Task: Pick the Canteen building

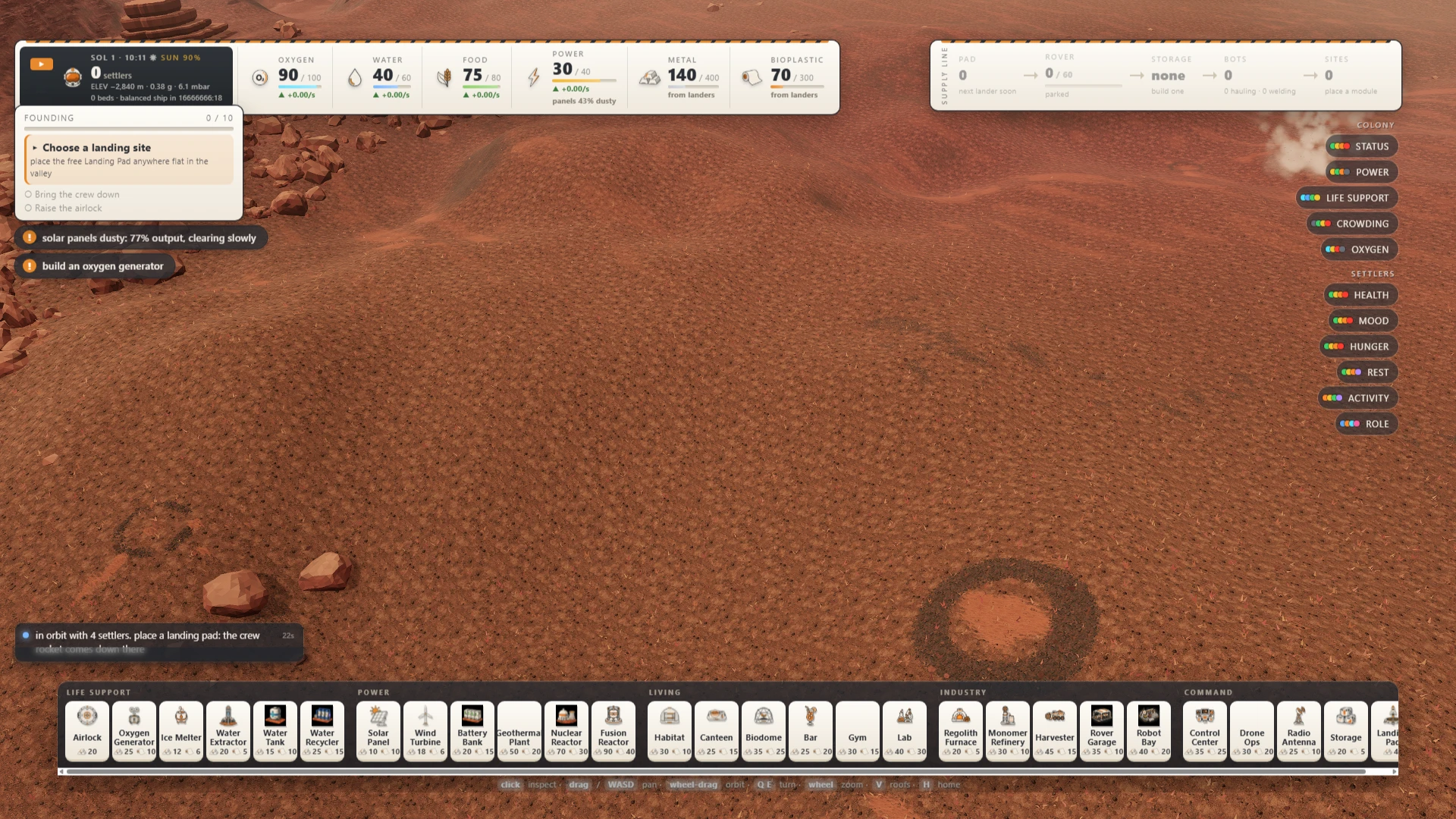Action: click(717, 730)
